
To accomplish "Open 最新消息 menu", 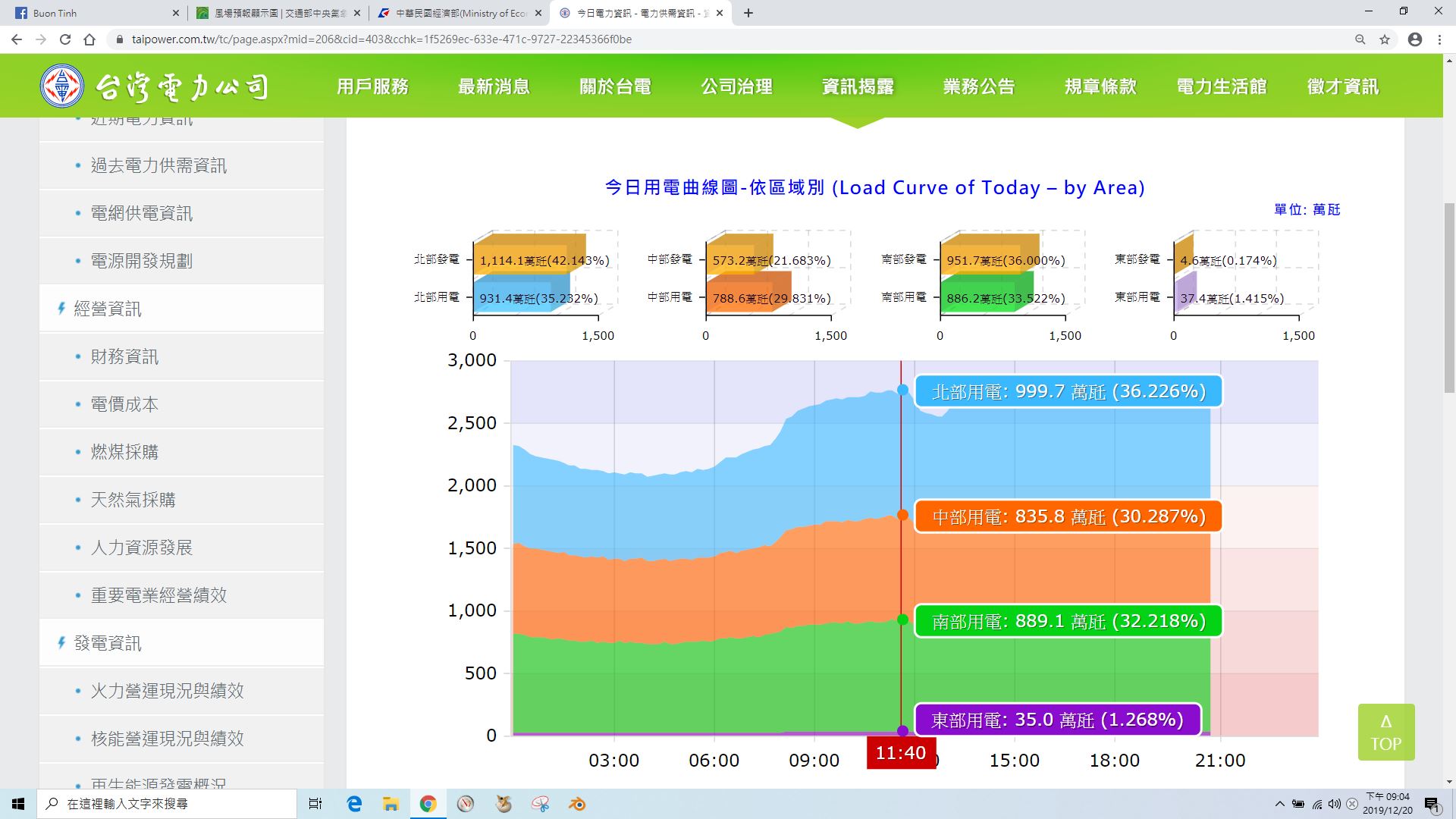I will (x=494, y=86).
